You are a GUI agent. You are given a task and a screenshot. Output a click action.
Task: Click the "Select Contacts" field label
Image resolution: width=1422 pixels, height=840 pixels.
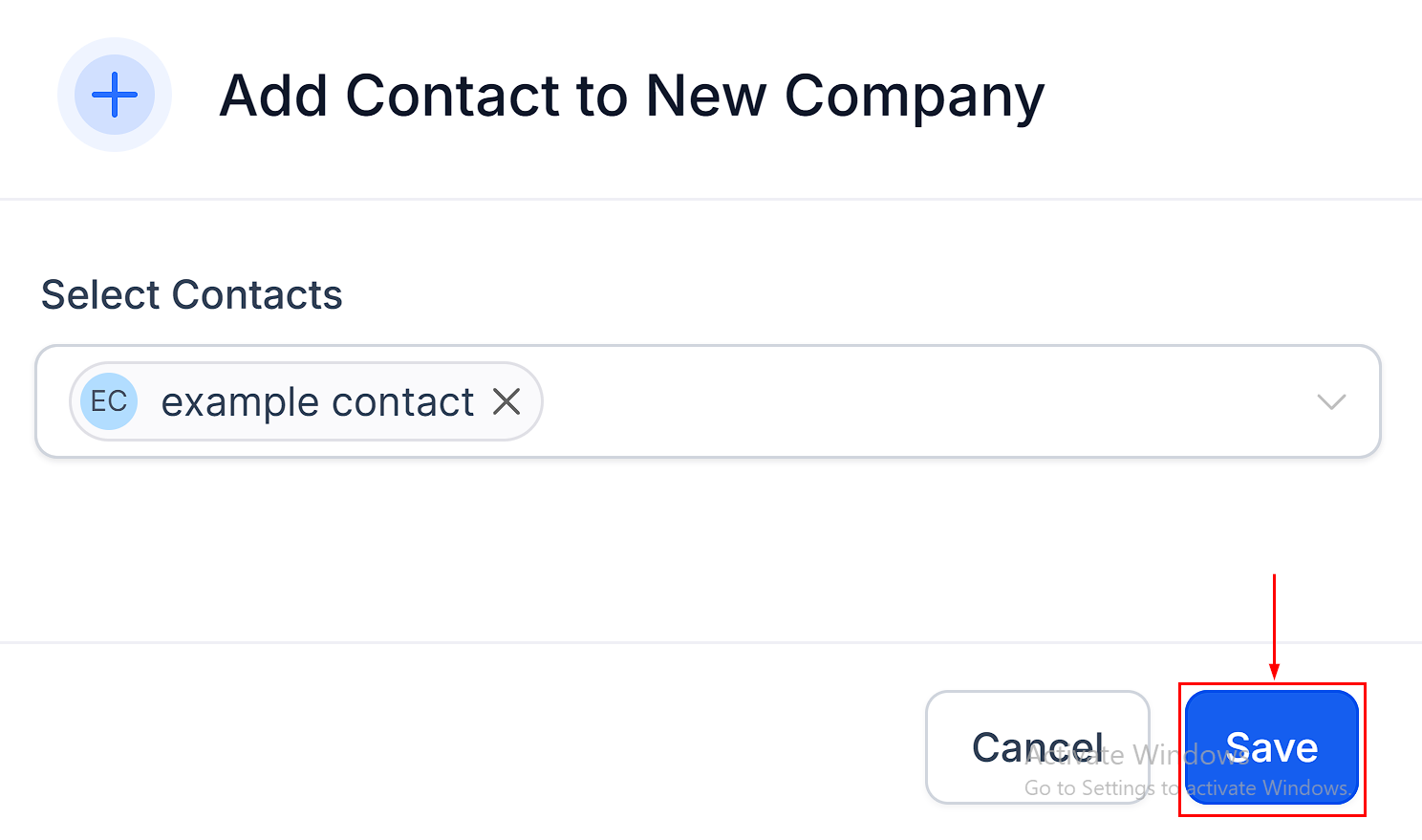191,294
